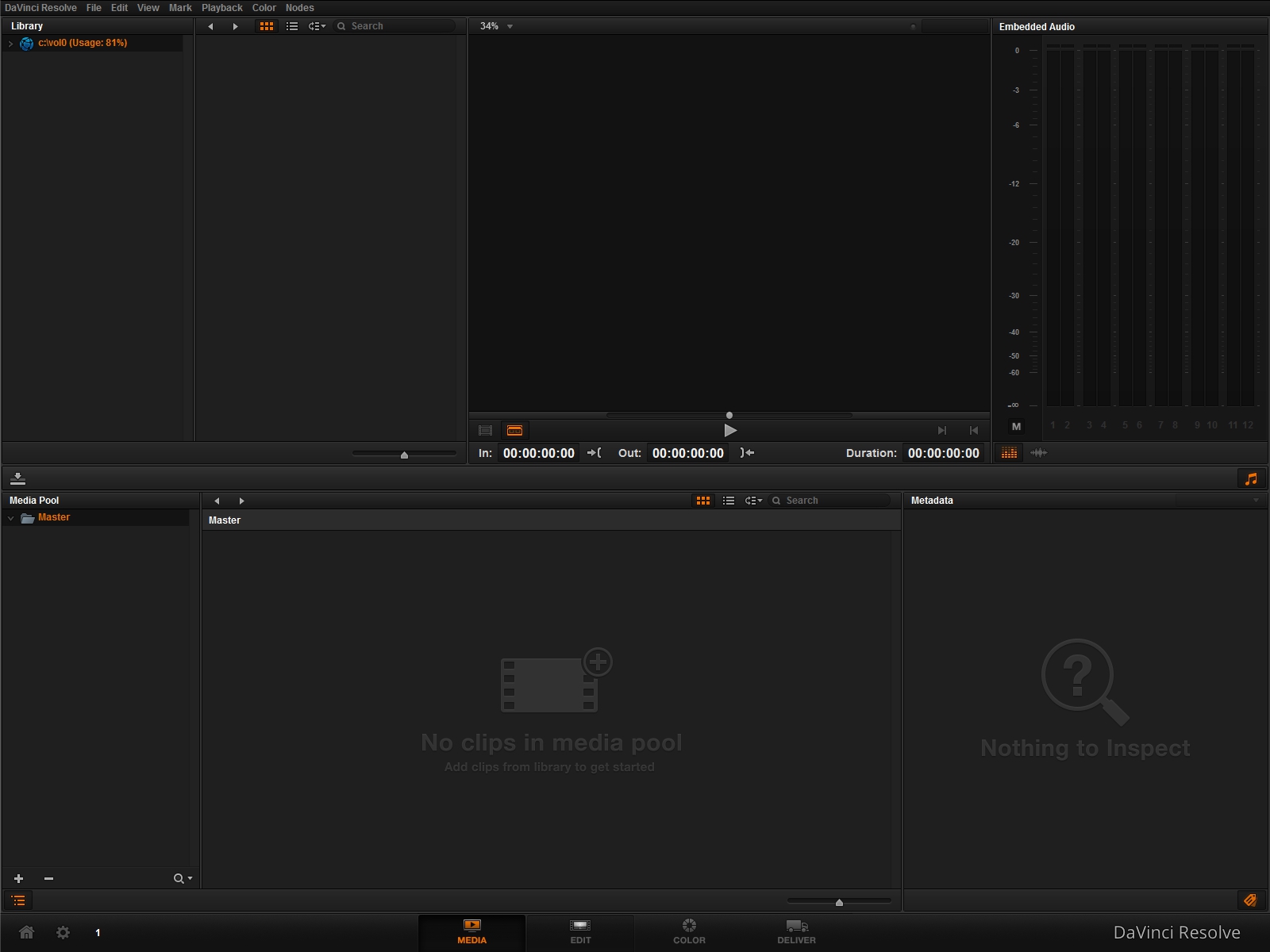
Task: Switch to the DELIVER page
Action: coord(796,931)
